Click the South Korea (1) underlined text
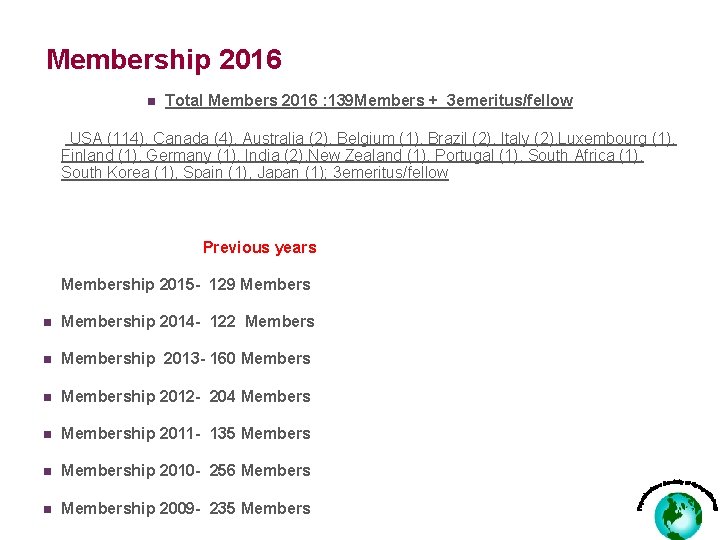 point(118,172)
